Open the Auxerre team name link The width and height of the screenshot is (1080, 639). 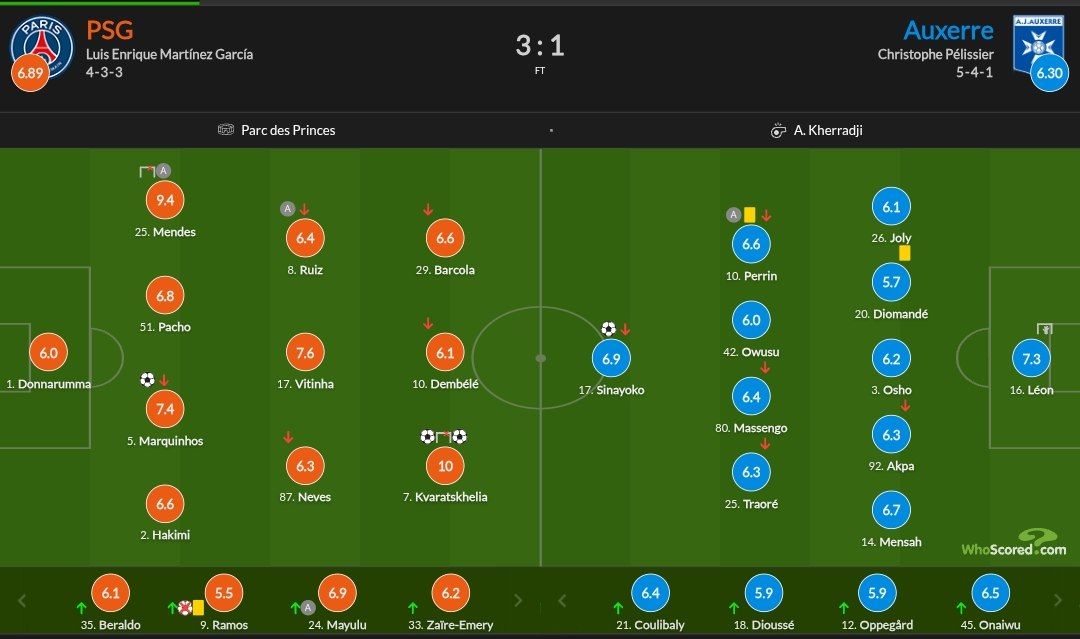pyautogui.click(x=948, y=30)
